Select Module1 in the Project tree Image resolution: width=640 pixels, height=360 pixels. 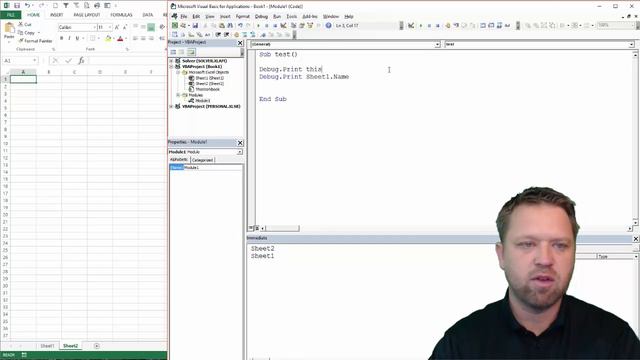[x=202, y=101]
